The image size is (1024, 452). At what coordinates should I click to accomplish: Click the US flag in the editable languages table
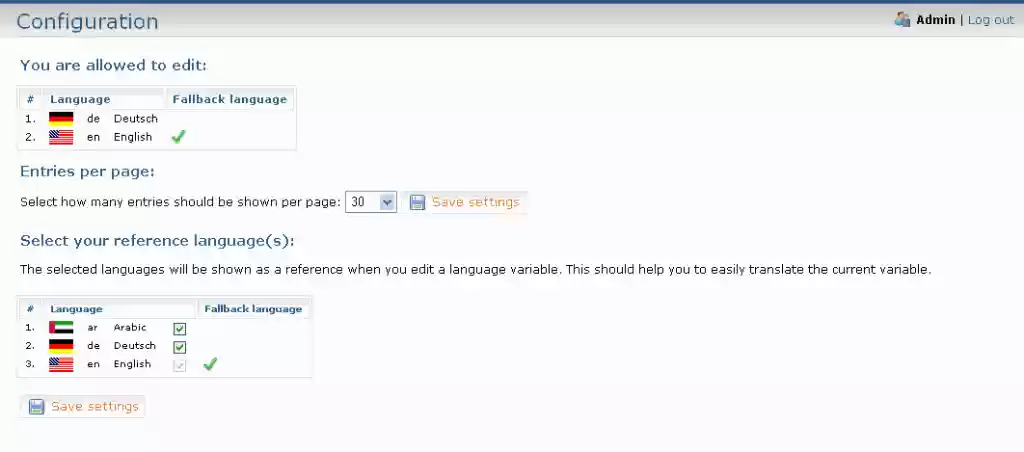tap(61, 137)
